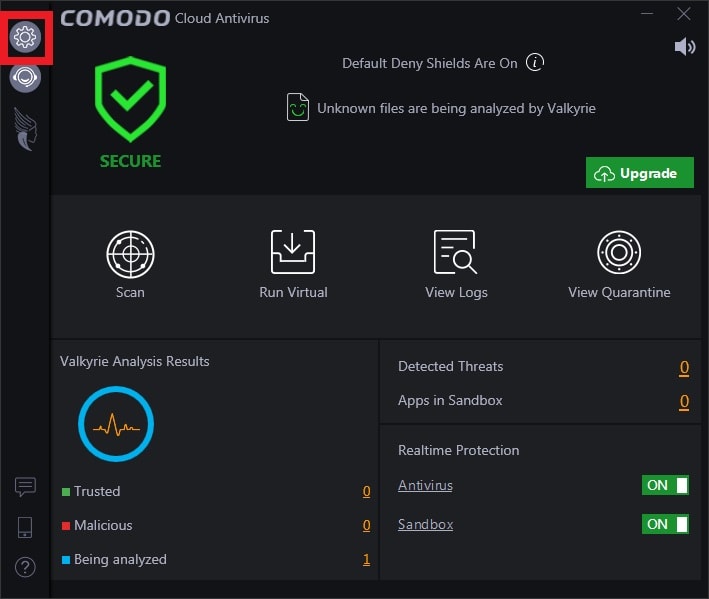Click the SECURE status text
The width and height of the screenshot is (709, 599).
[x=130, y=161]
